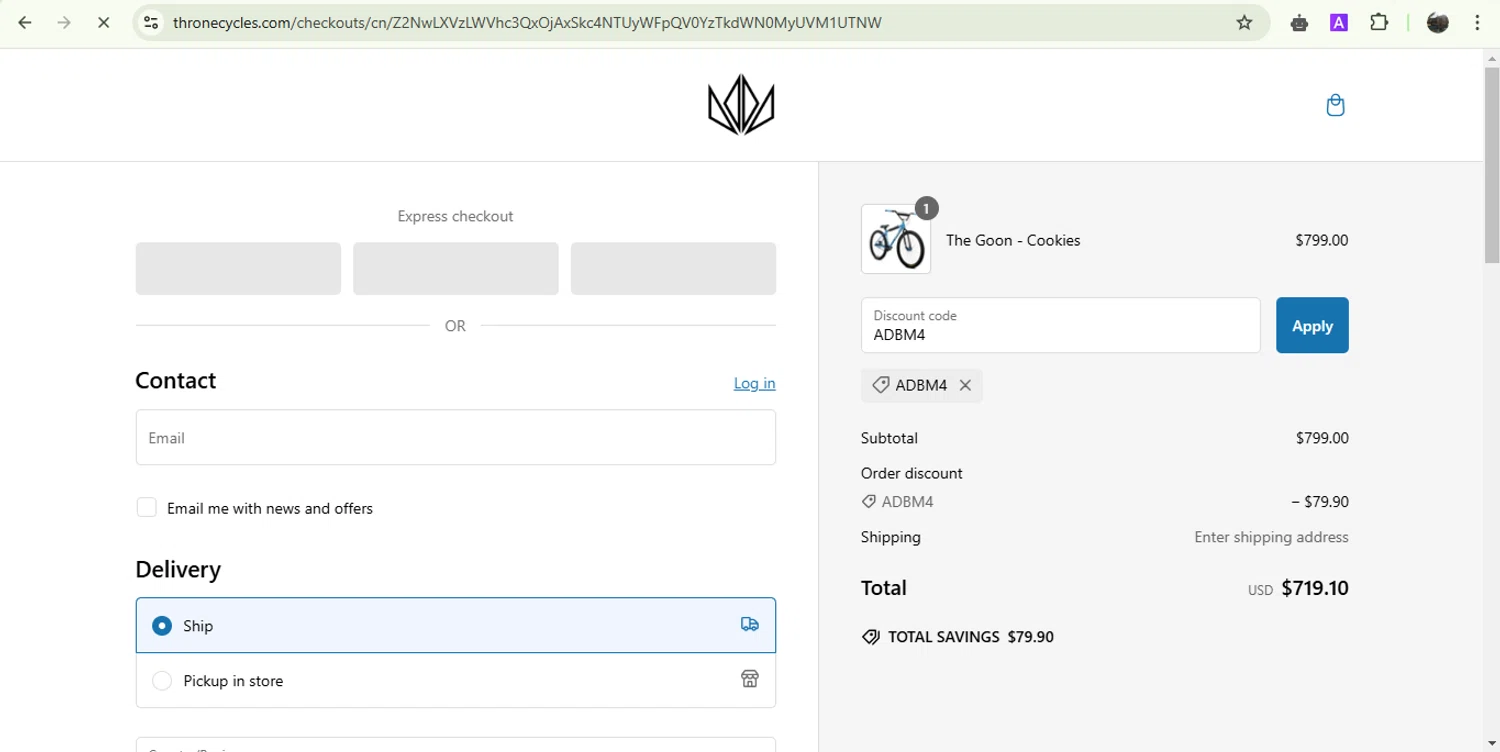Select the Pickup in store option
Screen dimensions: 1500x752
455,680
